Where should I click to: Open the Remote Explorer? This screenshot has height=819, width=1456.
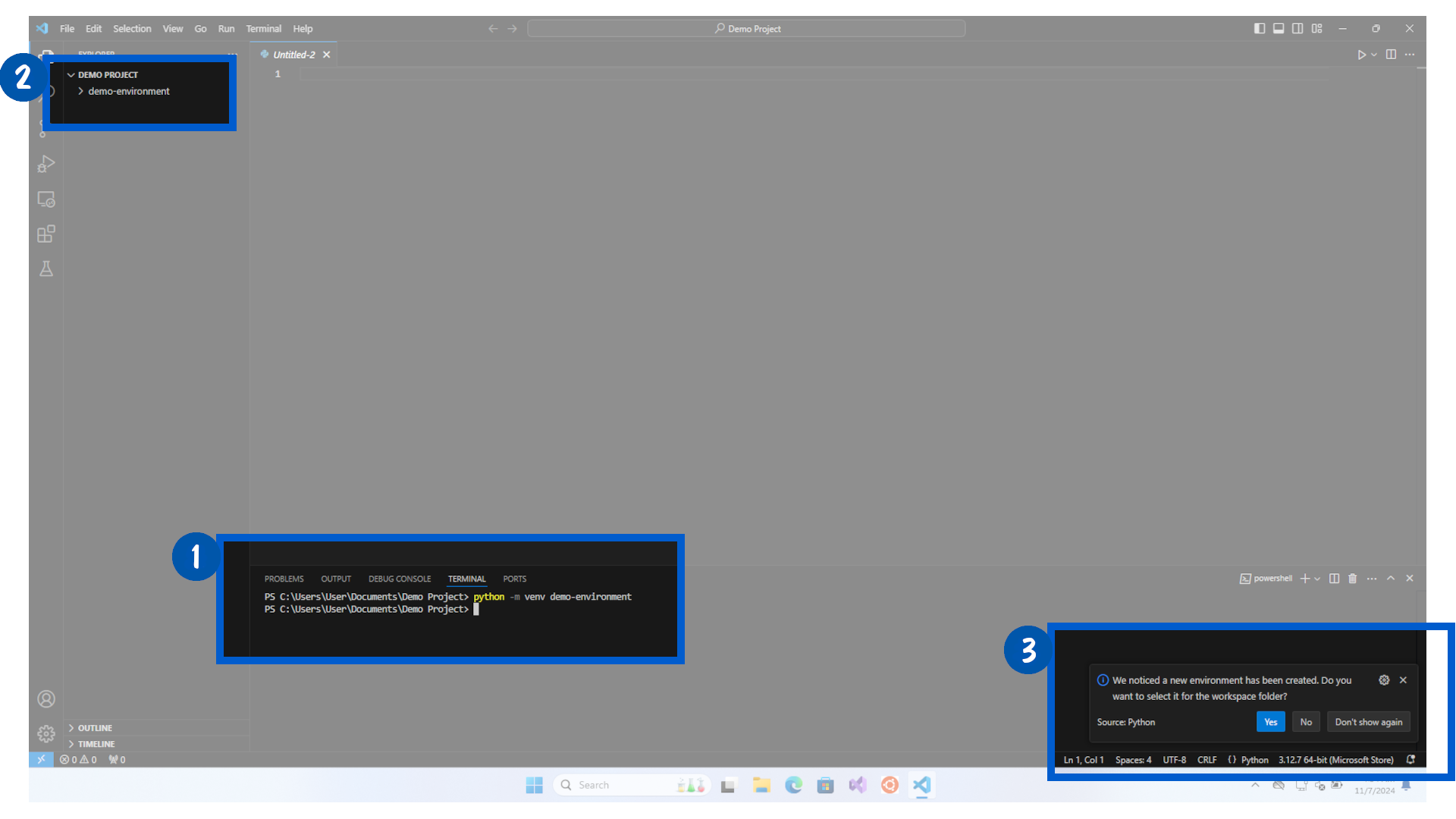[x=46, y=199]
